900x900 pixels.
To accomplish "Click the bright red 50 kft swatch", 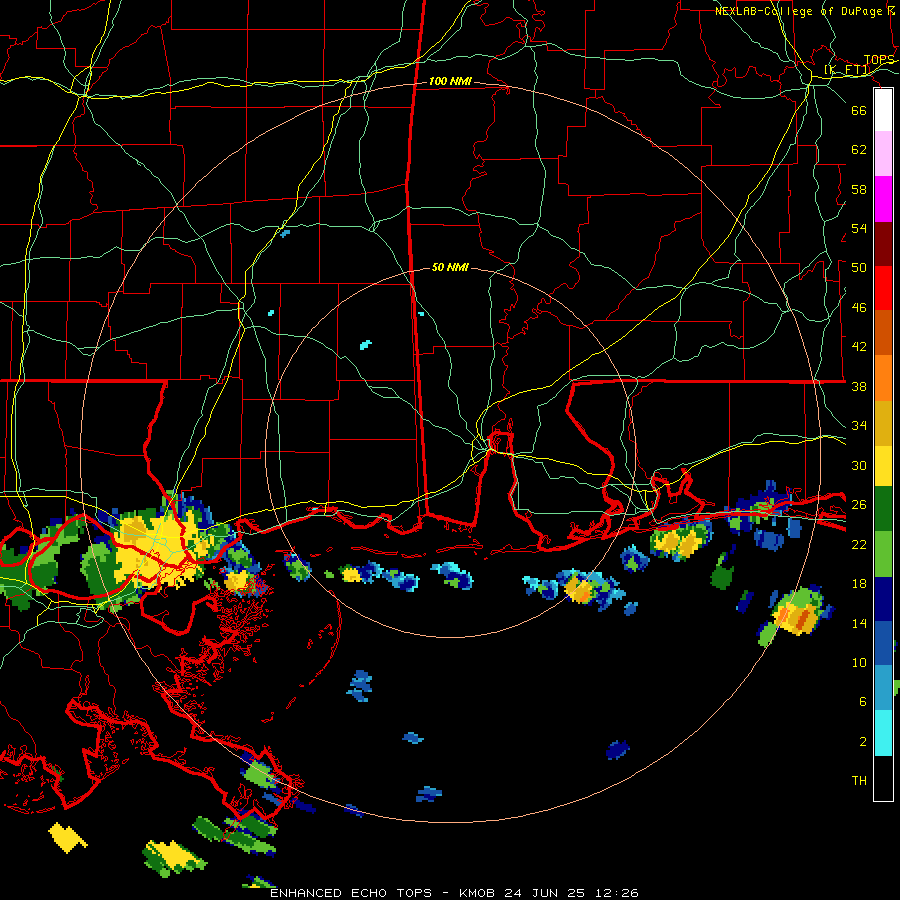I will point(883,288).
